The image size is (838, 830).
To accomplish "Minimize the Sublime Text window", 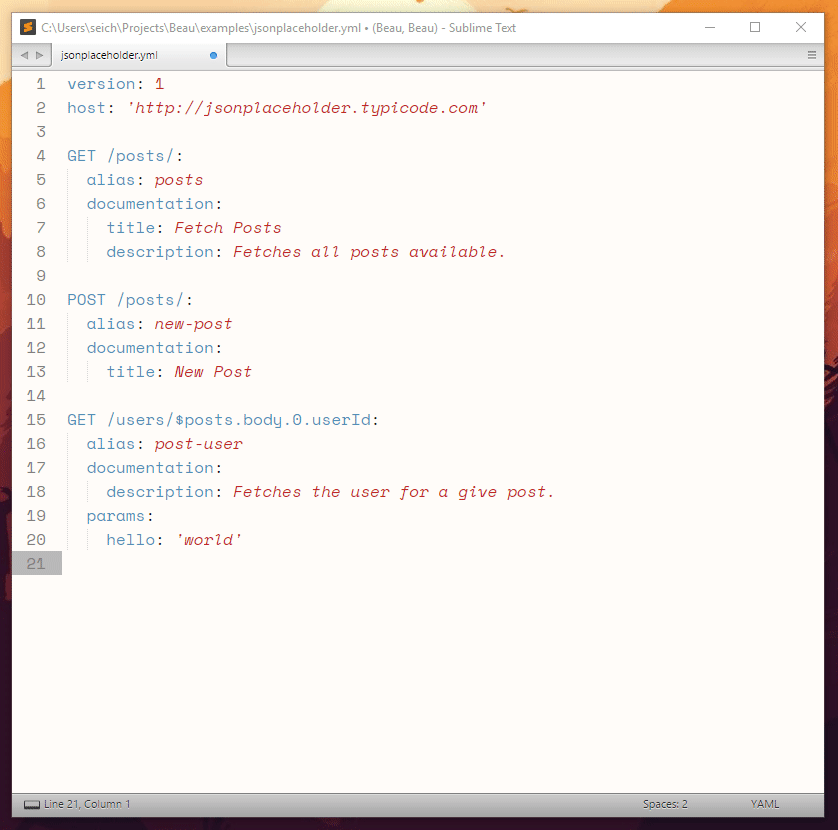I will click(709, 28).
